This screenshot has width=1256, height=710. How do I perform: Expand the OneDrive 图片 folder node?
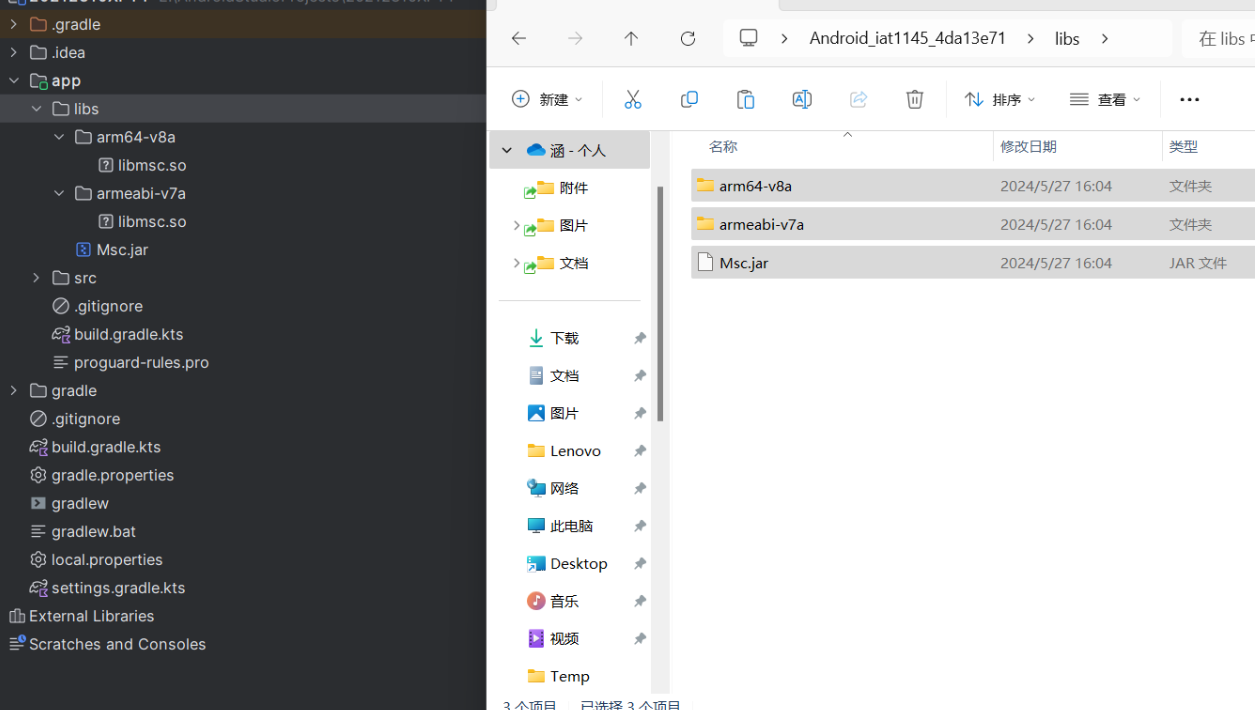pyautogui.click(x=516, y=226)
